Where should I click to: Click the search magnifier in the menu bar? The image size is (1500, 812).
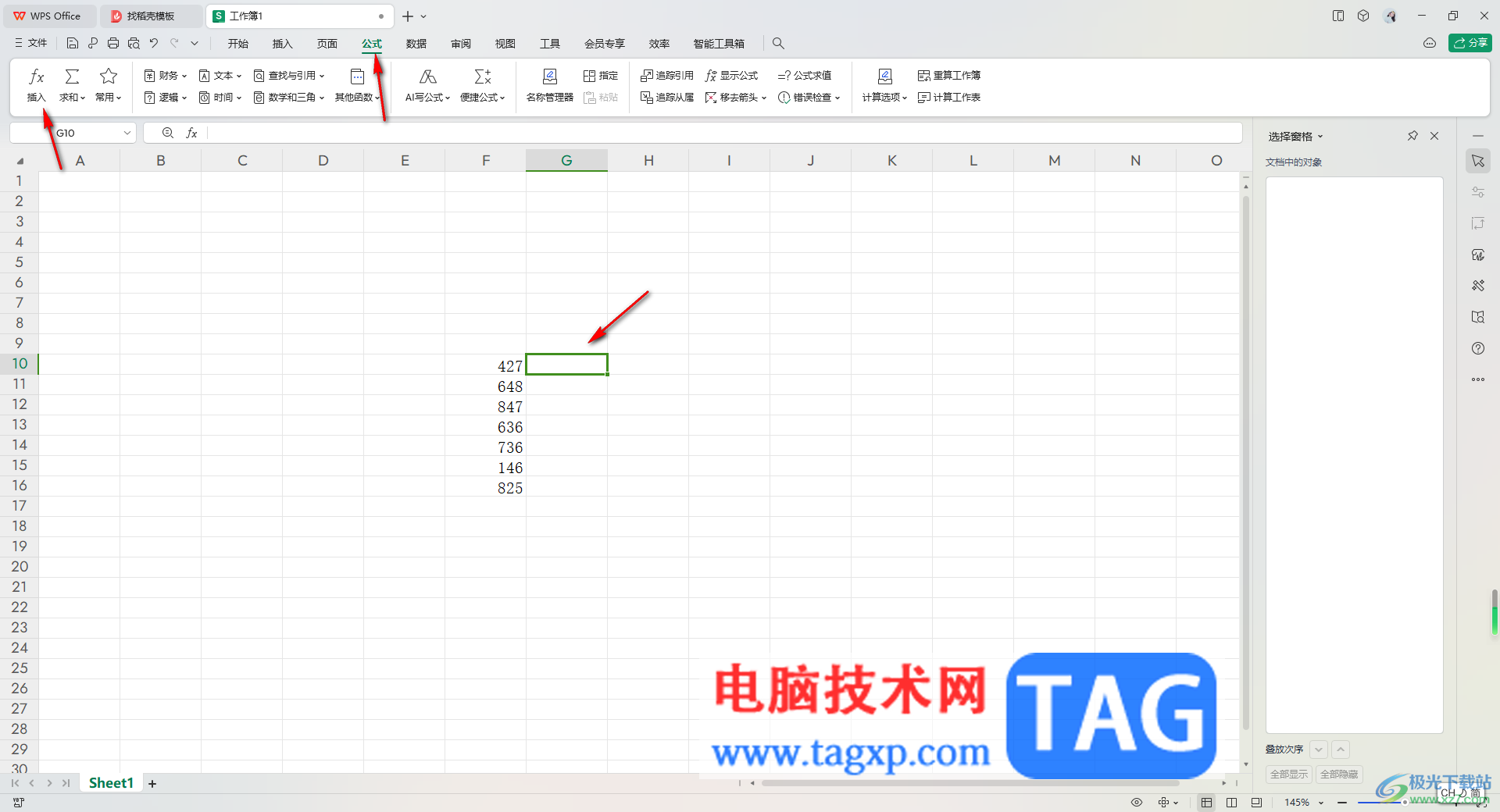pos(778,44)
